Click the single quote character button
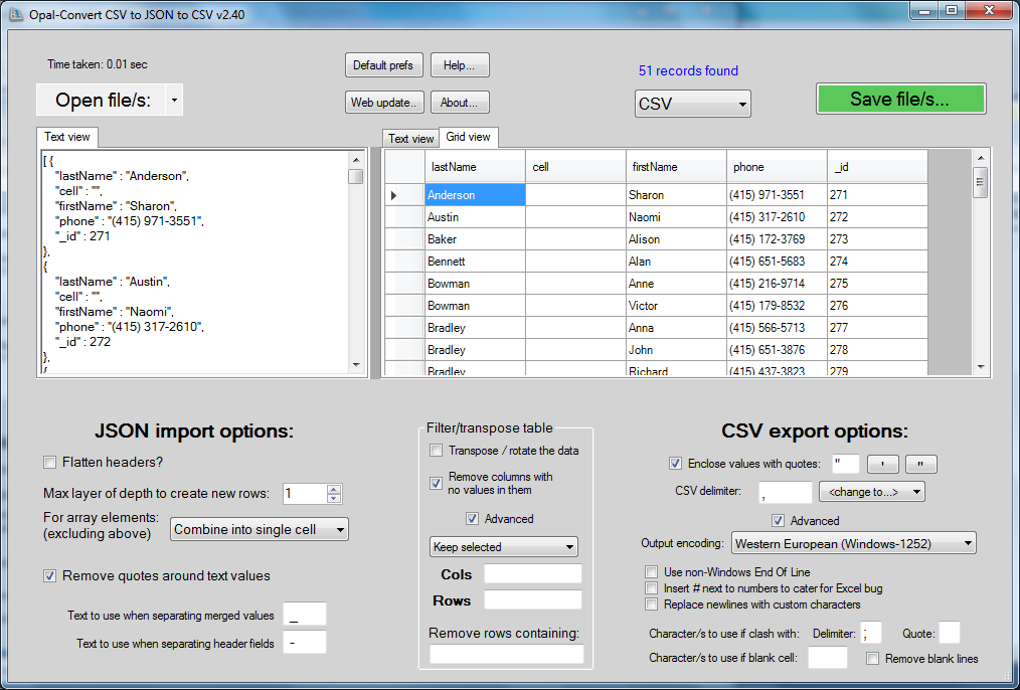Image resolution: width=1020 pixels, height=690 pixels. click(x=883, y=464)
